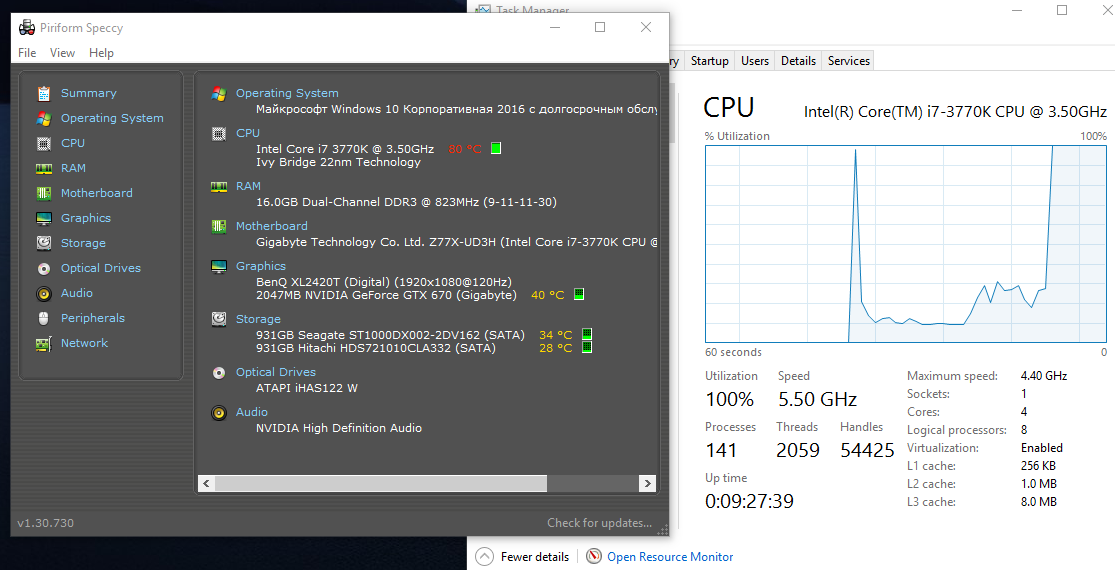Open the File menu in Speccy
Viewport: 1115px width, 570px height.
[27, 53]
